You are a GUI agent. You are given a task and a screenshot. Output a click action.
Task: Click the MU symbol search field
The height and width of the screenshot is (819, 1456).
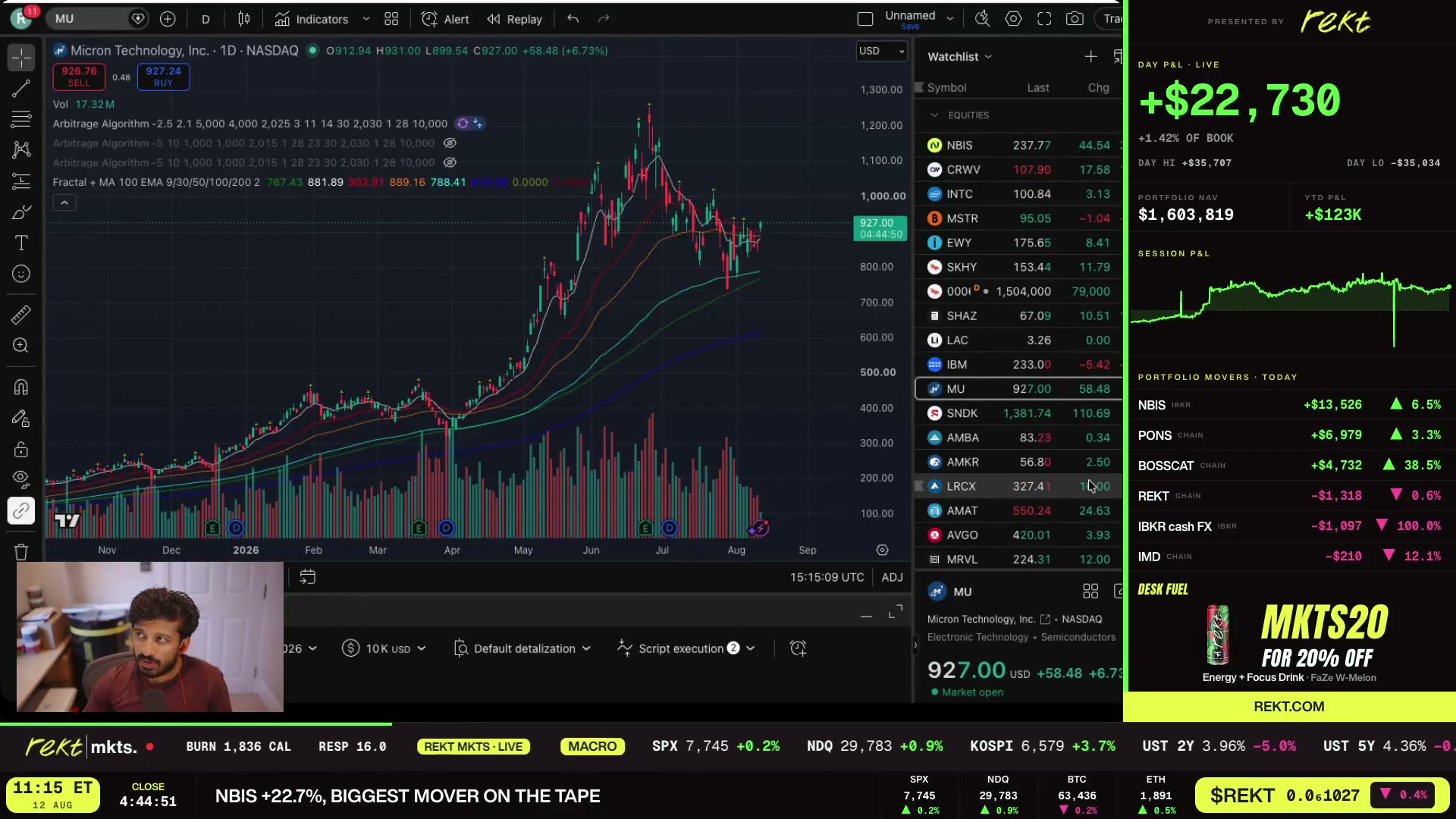click(x=99, y=19)
